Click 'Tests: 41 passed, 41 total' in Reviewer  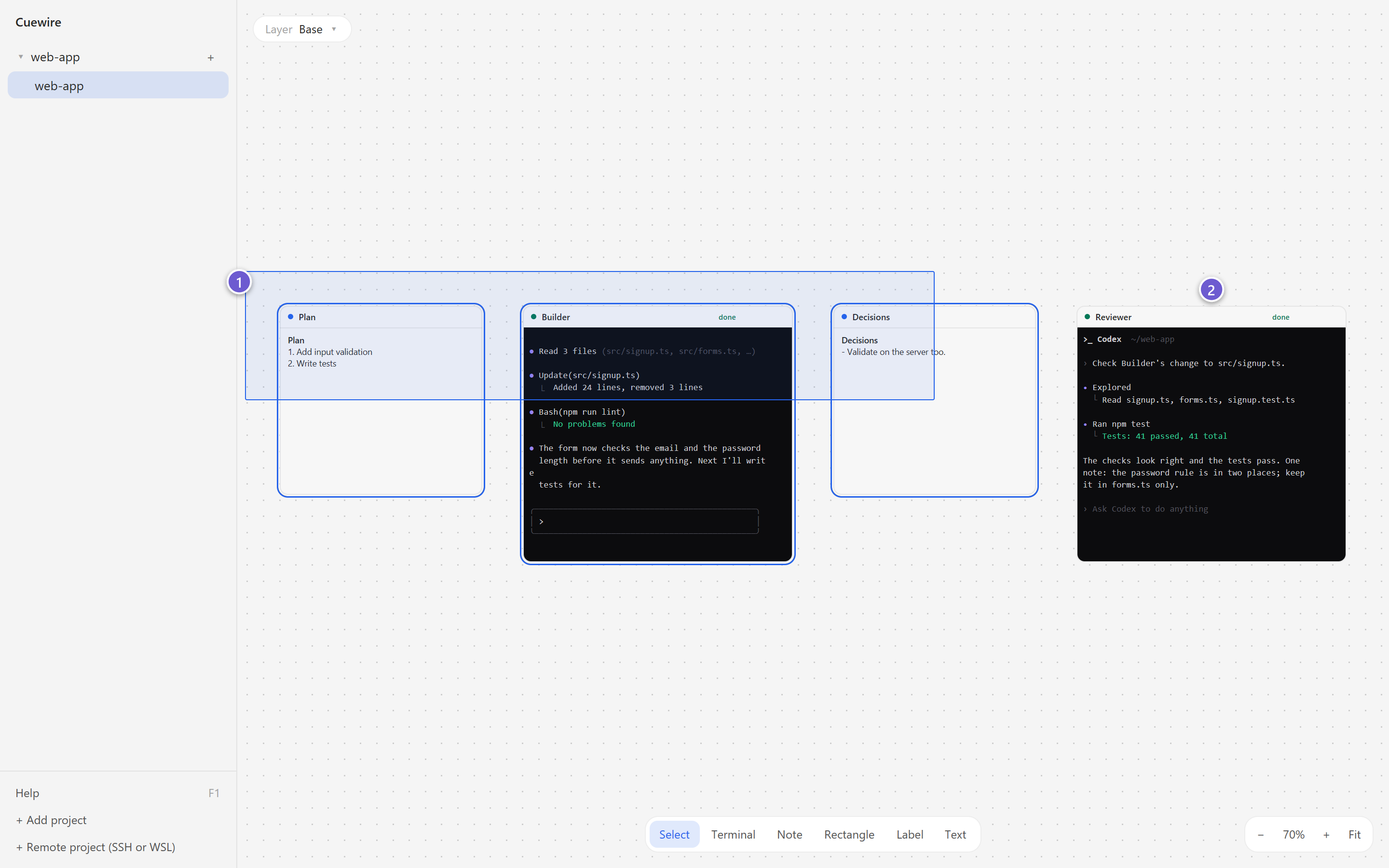coord(1164,436)
